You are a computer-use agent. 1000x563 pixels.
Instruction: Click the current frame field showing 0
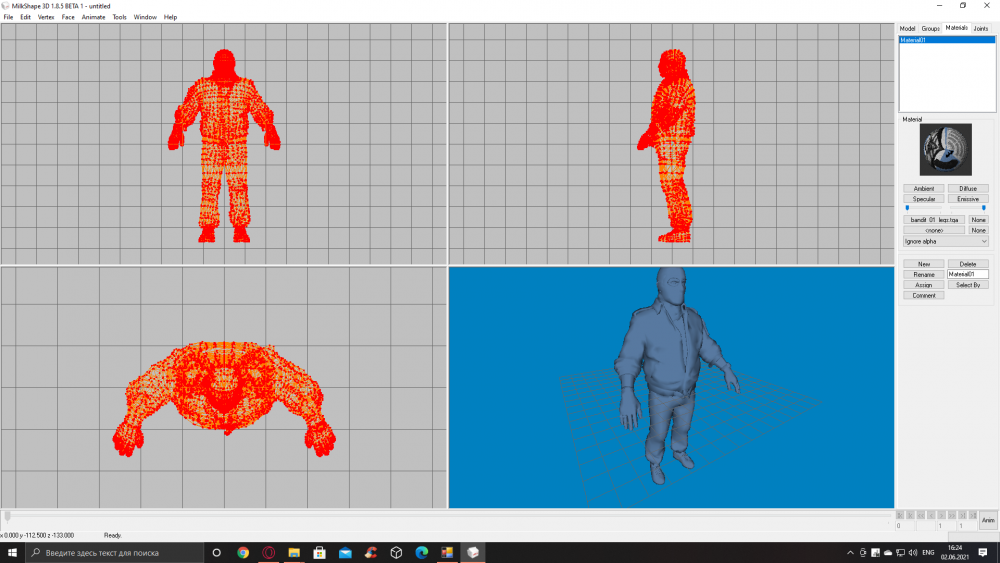click(x=905, y=526)
